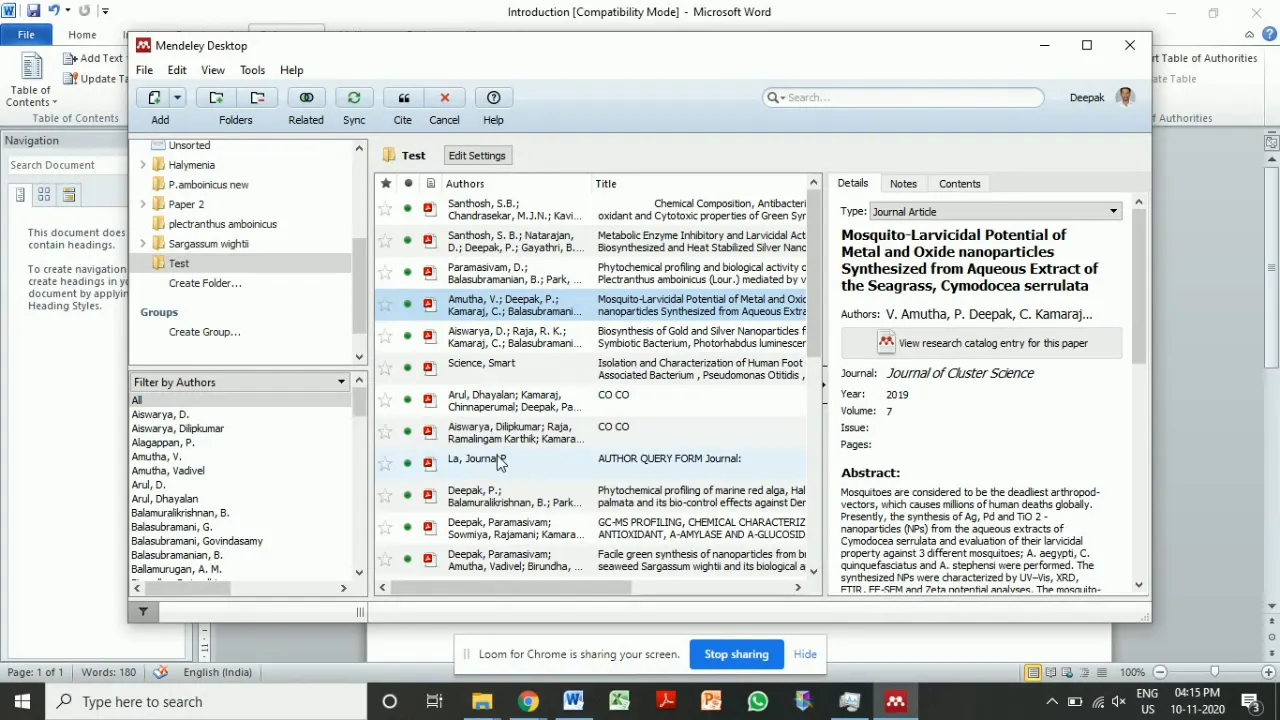Switch to the Contents tab

(959, 184)
